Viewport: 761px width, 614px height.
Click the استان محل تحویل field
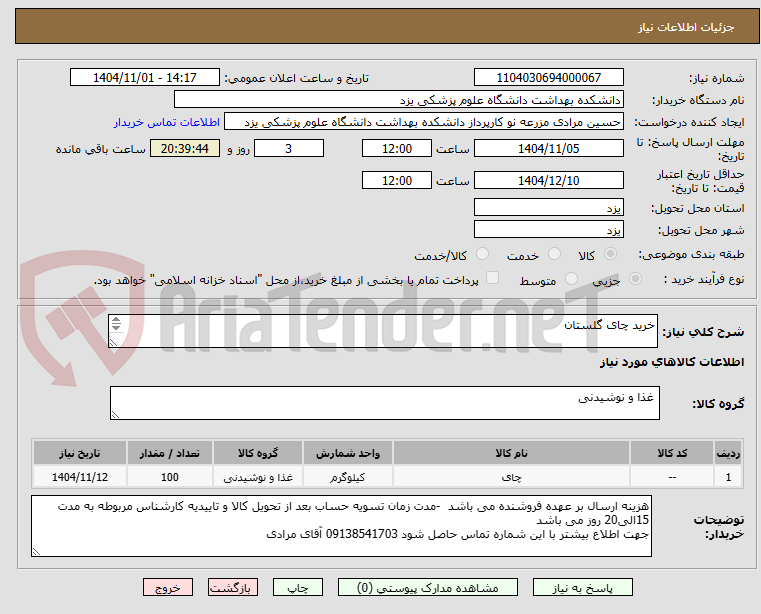[548, 208]
